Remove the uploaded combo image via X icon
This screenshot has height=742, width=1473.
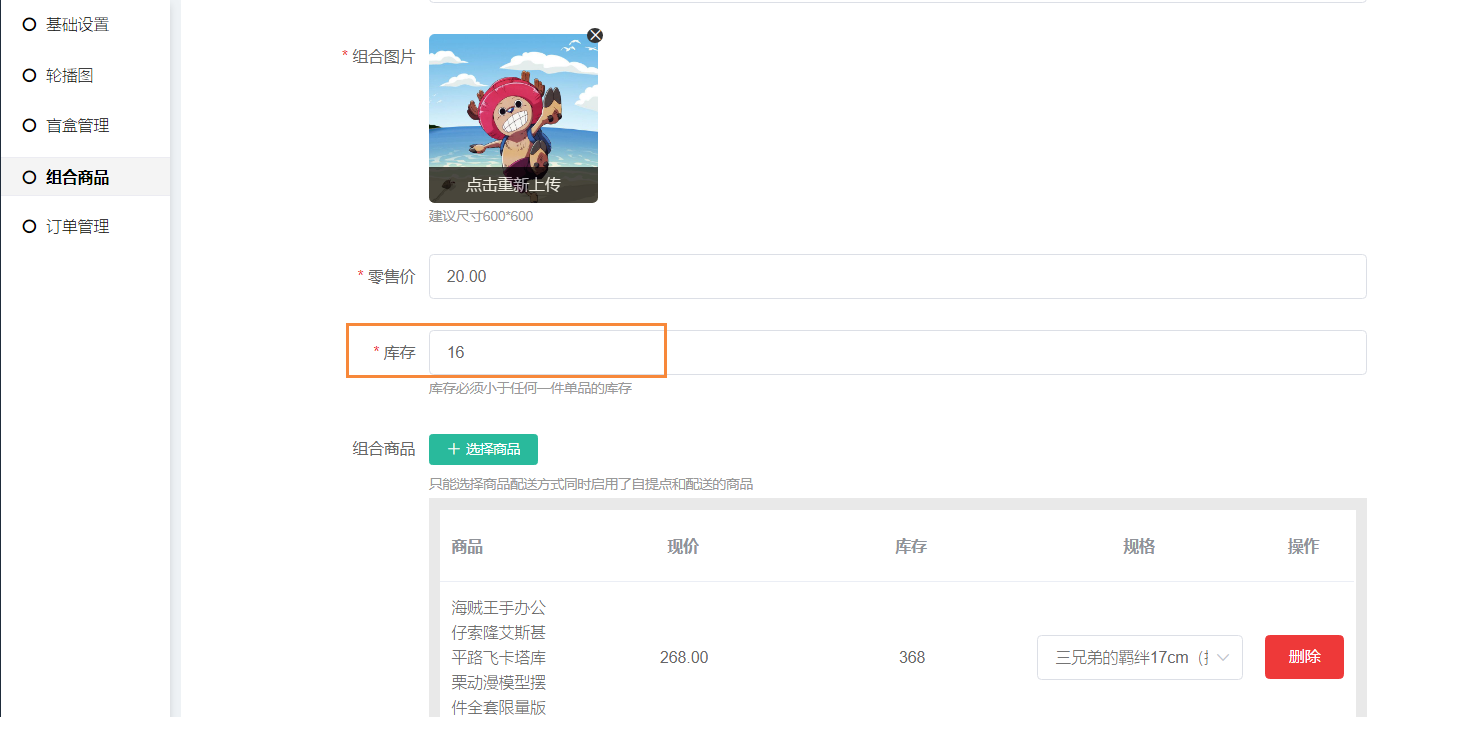[x=595, y=35]
